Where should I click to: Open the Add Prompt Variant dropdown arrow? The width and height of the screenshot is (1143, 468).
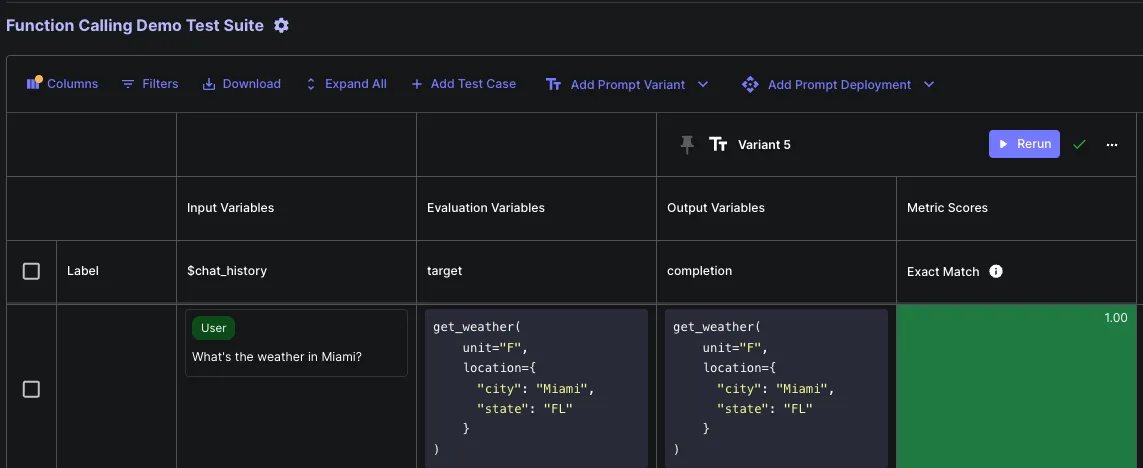pos(703,85)
